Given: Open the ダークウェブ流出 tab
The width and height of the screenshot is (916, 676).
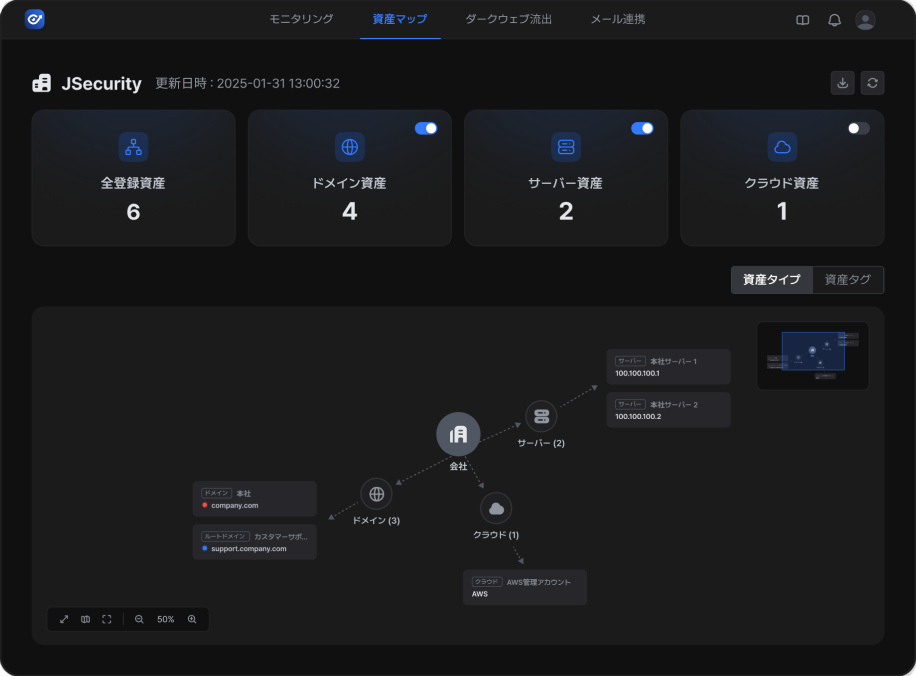Looking at the screenshot, I should (x=508, y=19).
